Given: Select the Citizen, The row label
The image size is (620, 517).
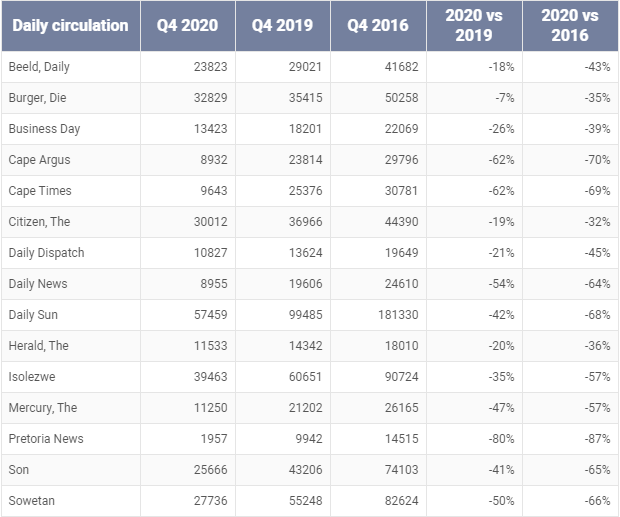Looking at the screenshot, I should pyautogui.click(x=40, y=222).
